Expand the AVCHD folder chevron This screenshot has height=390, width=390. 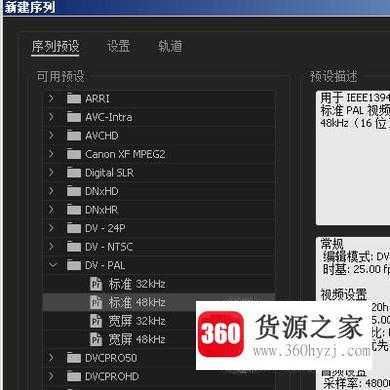[x=51, y=135]
